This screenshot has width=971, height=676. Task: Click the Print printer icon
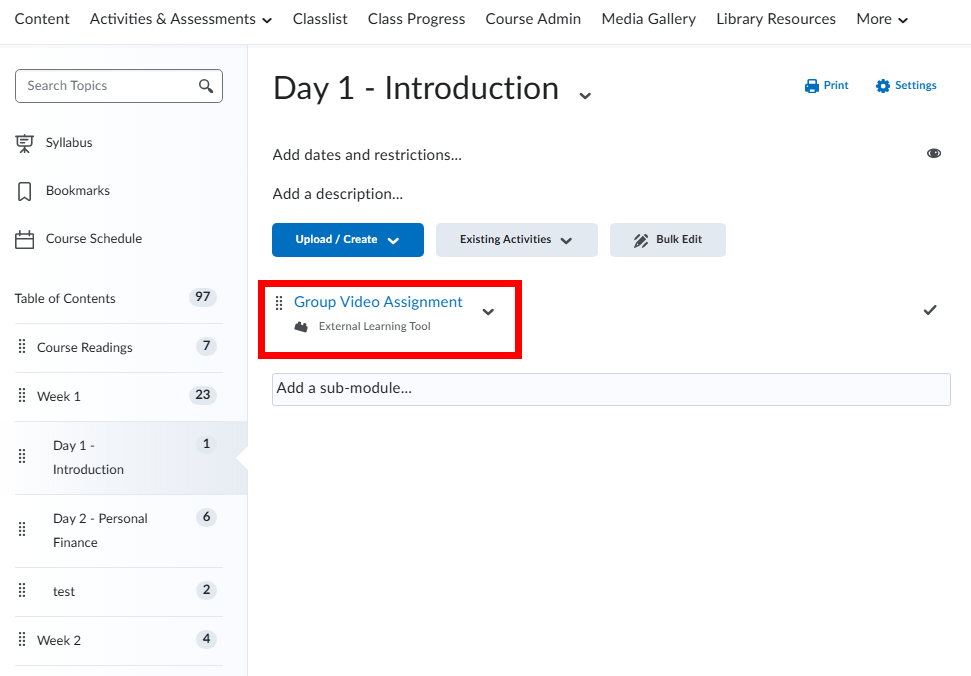click(x=812, y=86)
